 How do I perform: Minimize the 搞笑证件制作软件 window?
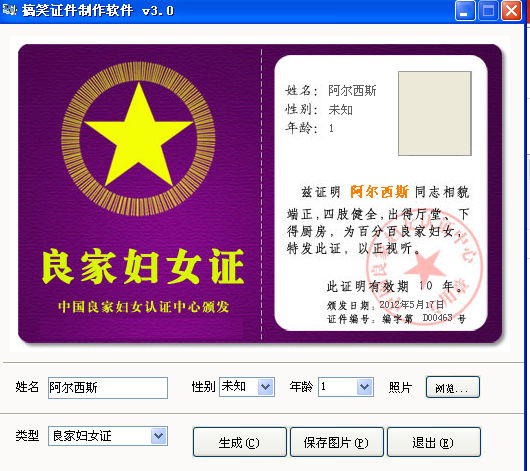(465, 11)
